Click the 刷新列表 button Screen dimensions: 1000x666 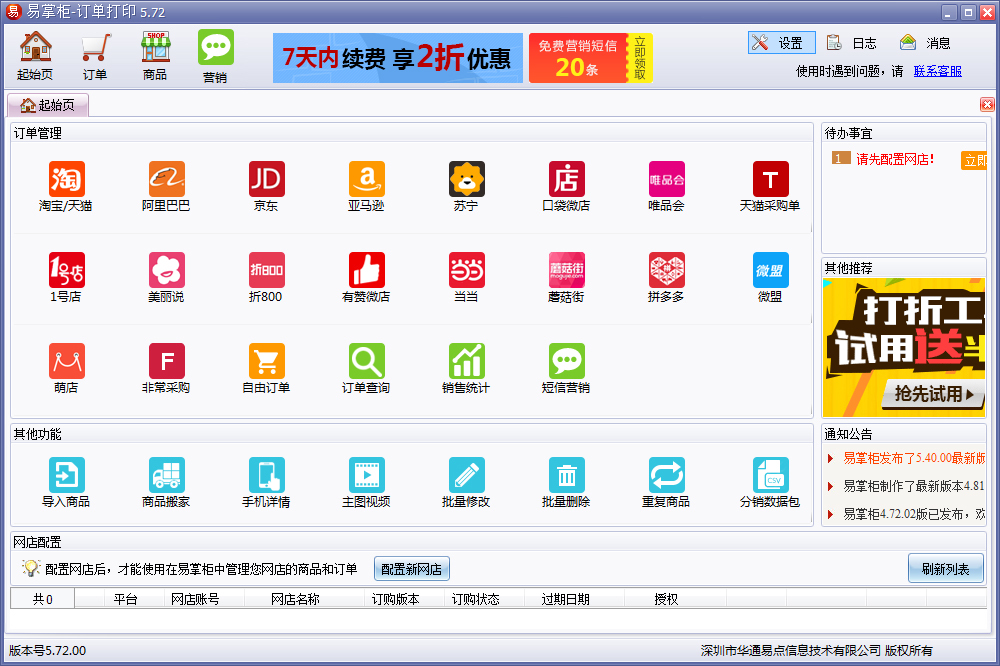point(946,569)
